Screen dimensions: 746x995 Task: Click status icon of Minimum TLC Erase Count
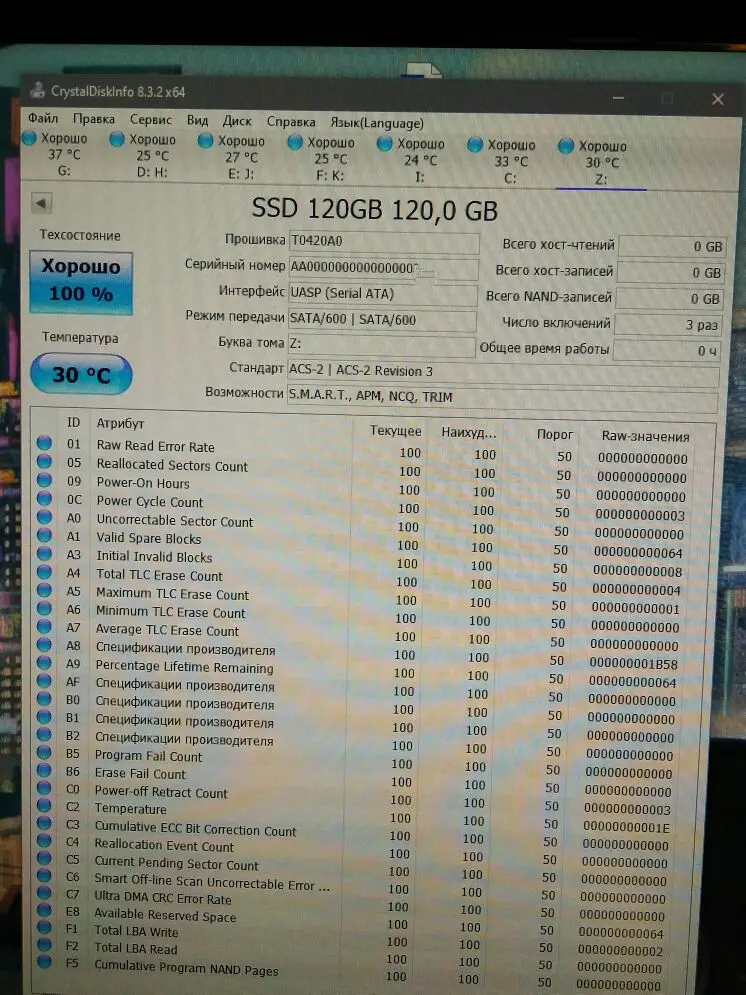44,609
